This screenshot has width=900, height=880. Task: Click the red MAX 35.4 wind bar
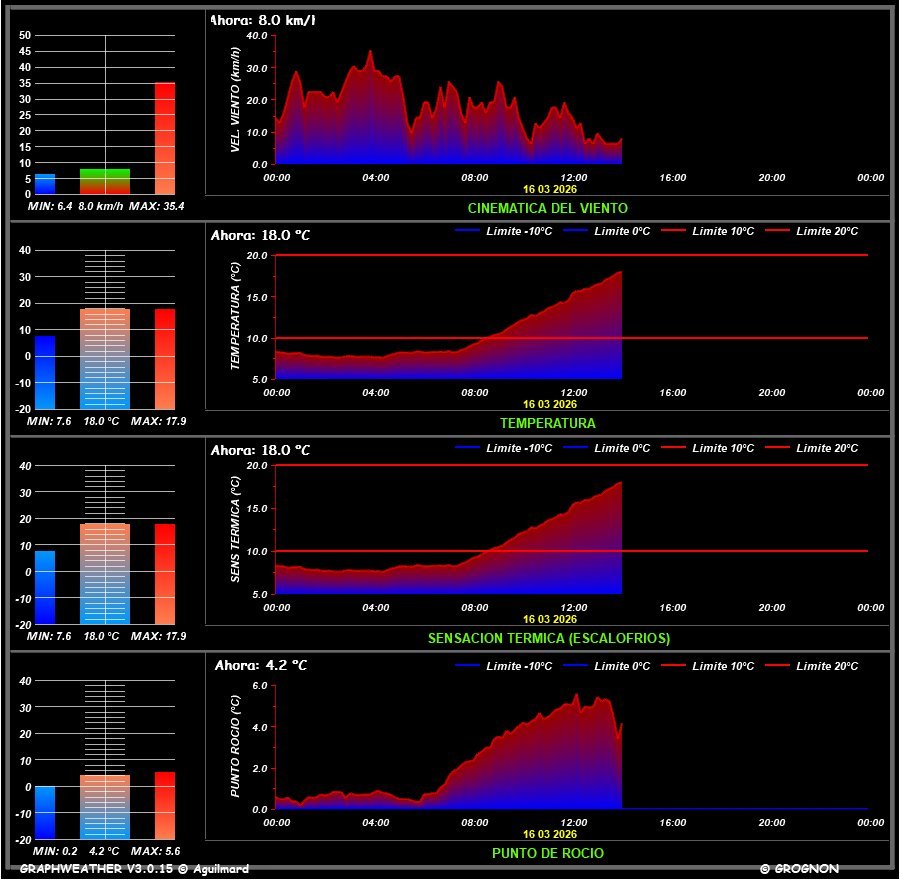coord(165,138)
